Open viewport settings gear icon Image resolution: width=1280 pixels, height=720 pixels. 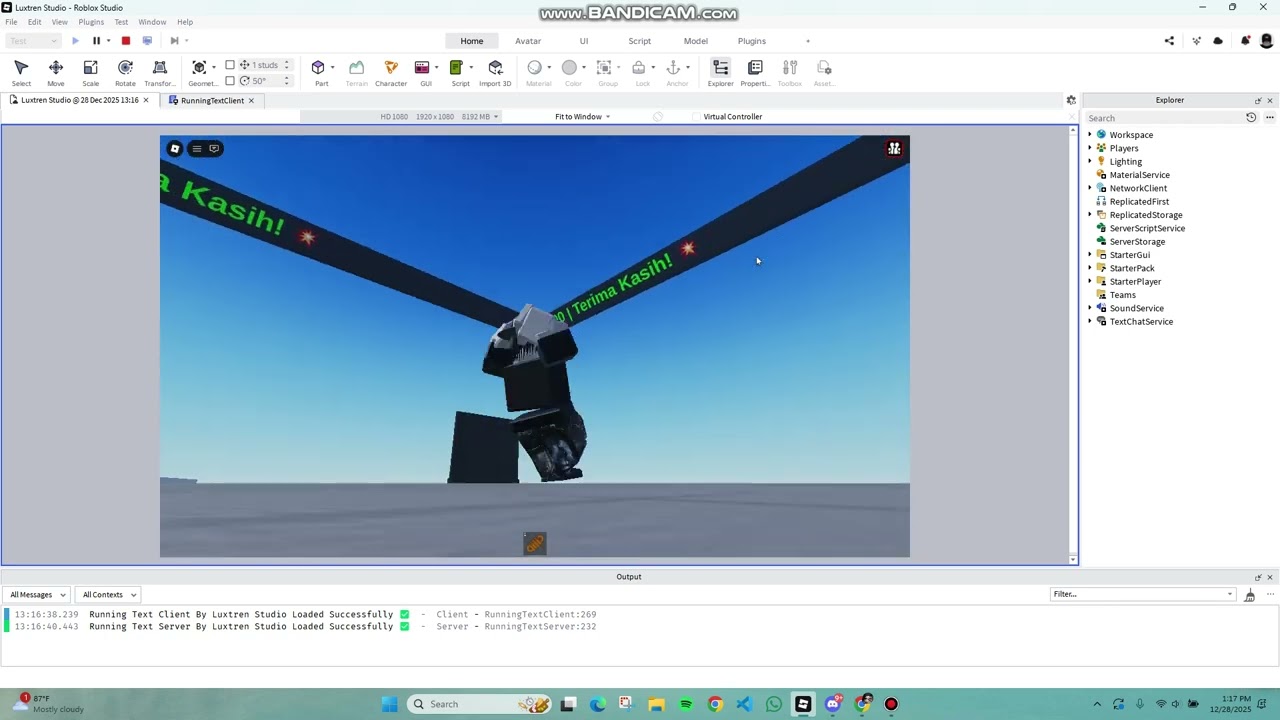tap(1071, 100)
